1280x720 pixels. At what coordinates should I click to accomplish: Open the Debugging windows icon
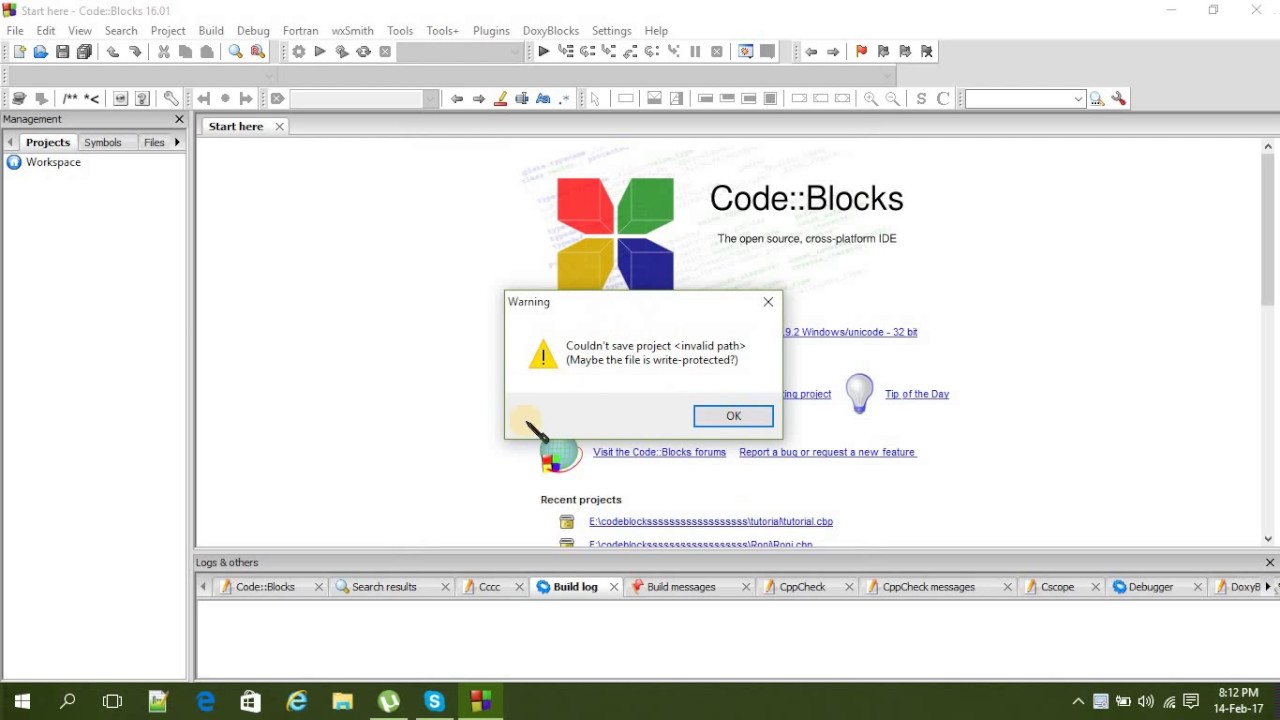[745, 52]
